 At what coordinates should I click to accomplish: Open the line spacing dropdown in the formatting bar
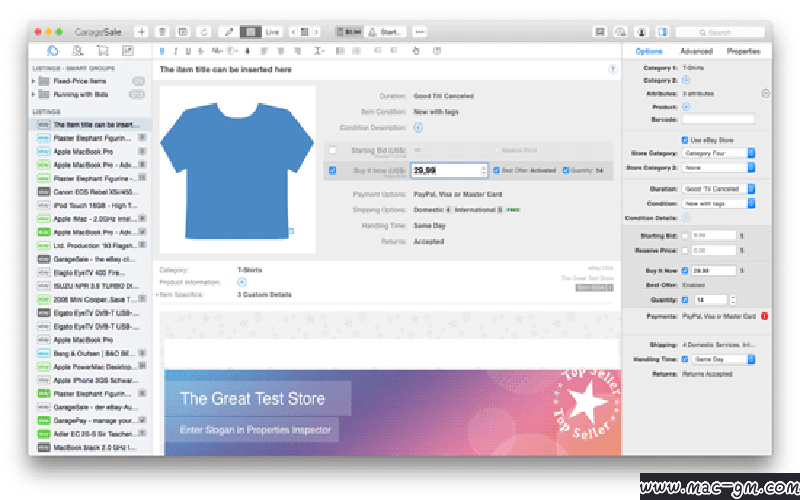tap(319, 51)
